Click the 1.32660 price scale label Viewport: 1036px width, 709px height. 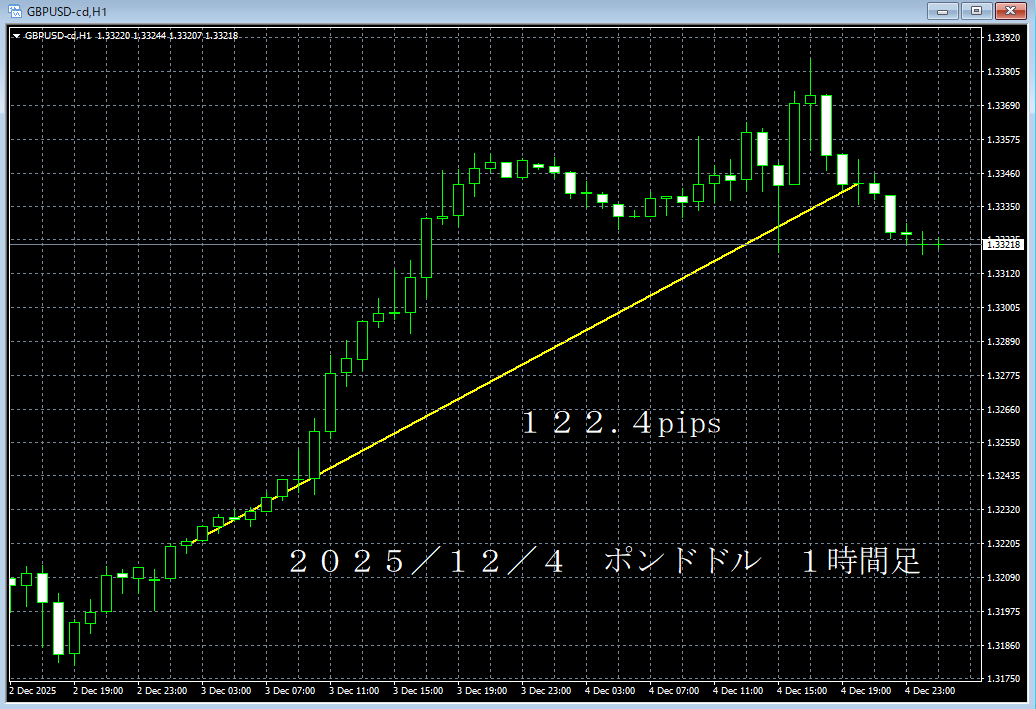[x=1003, y=410]
